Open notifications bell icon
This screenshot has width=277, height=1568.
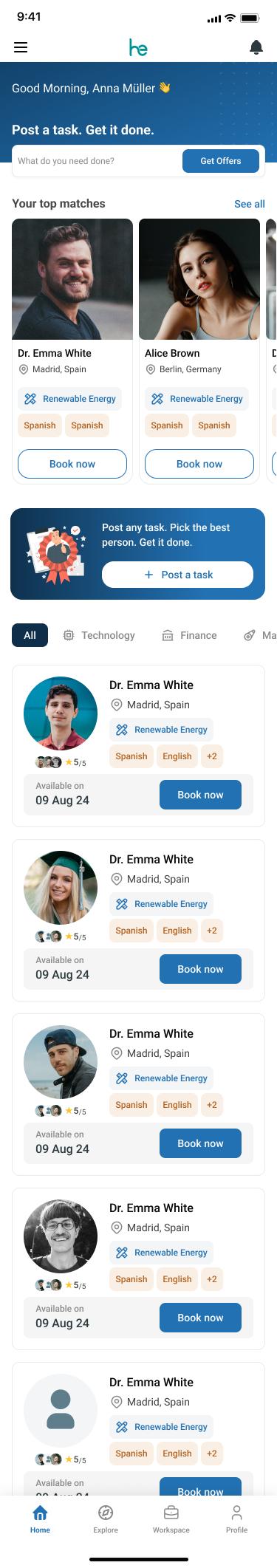point(256,47)
